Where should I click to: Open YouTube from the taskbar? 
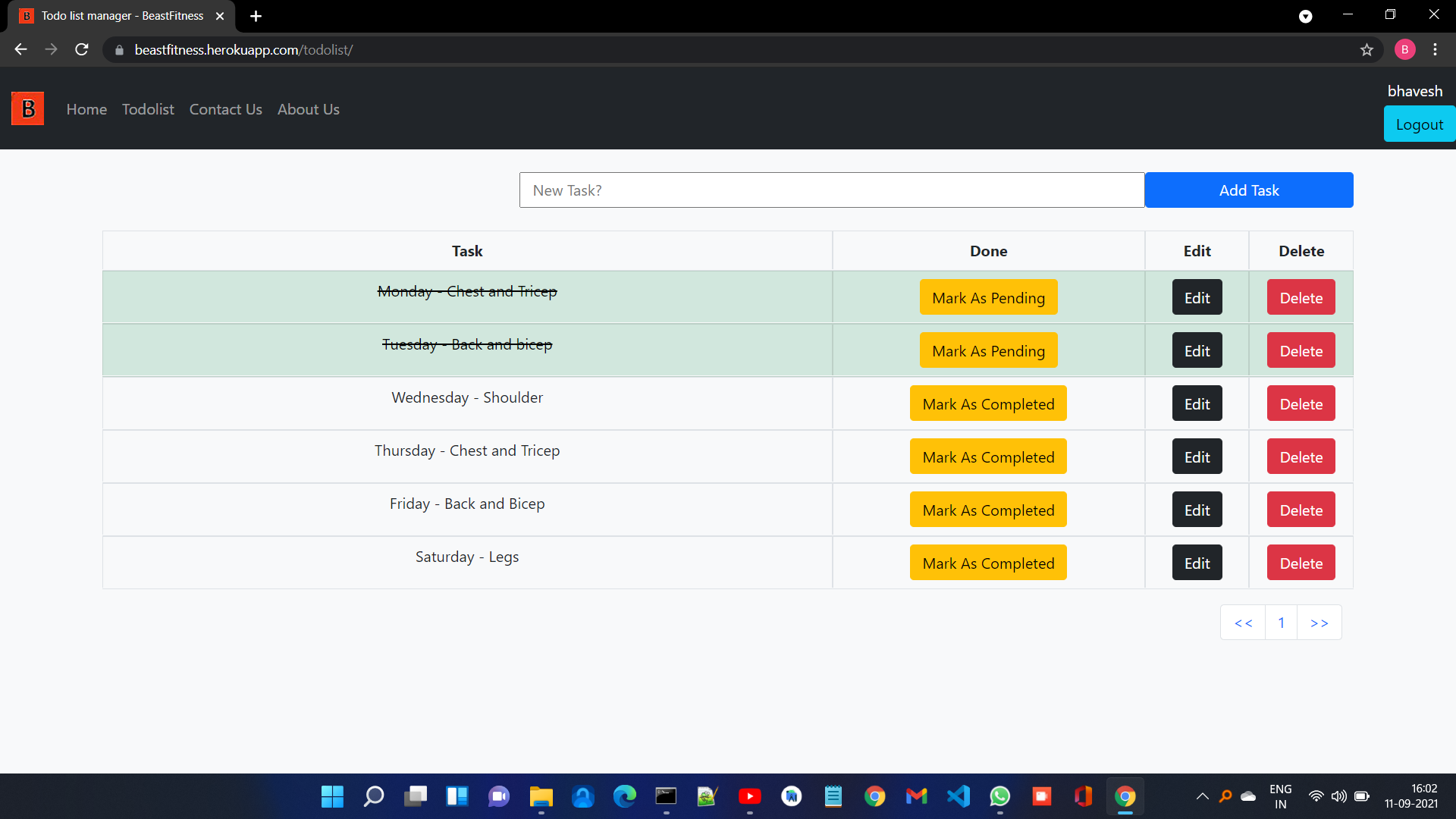tap(750, 796)
